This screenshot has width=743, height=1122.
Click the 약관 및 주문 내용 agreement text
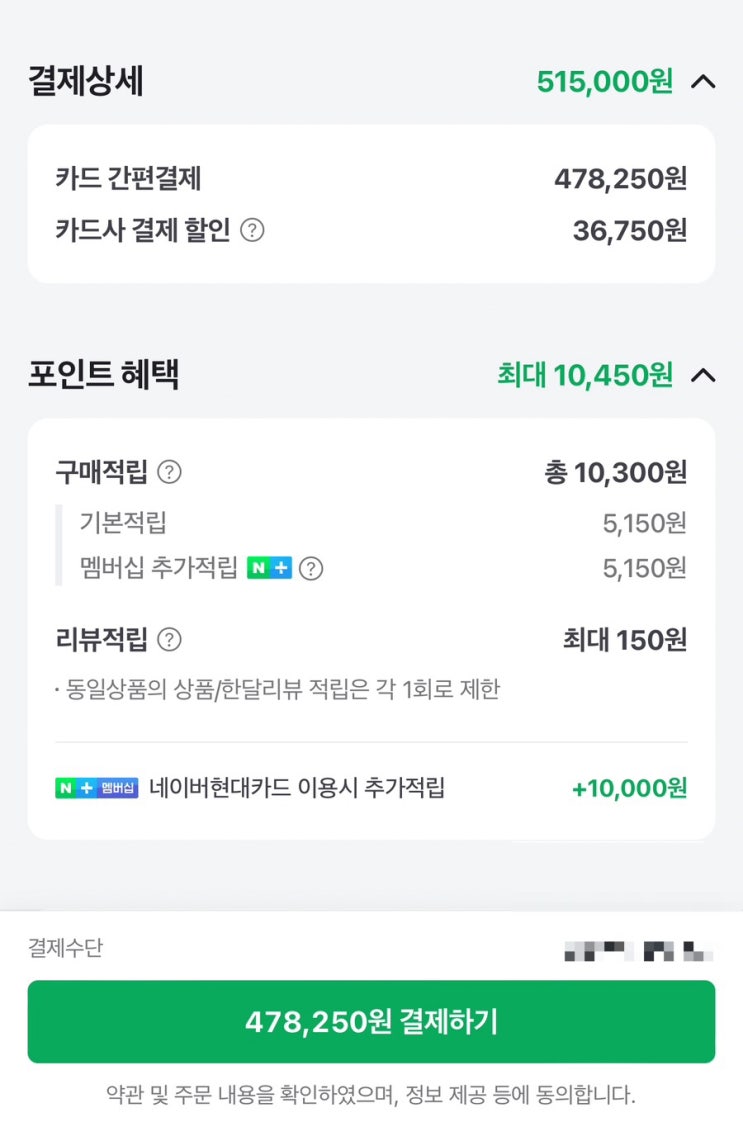click(371, 1094)
